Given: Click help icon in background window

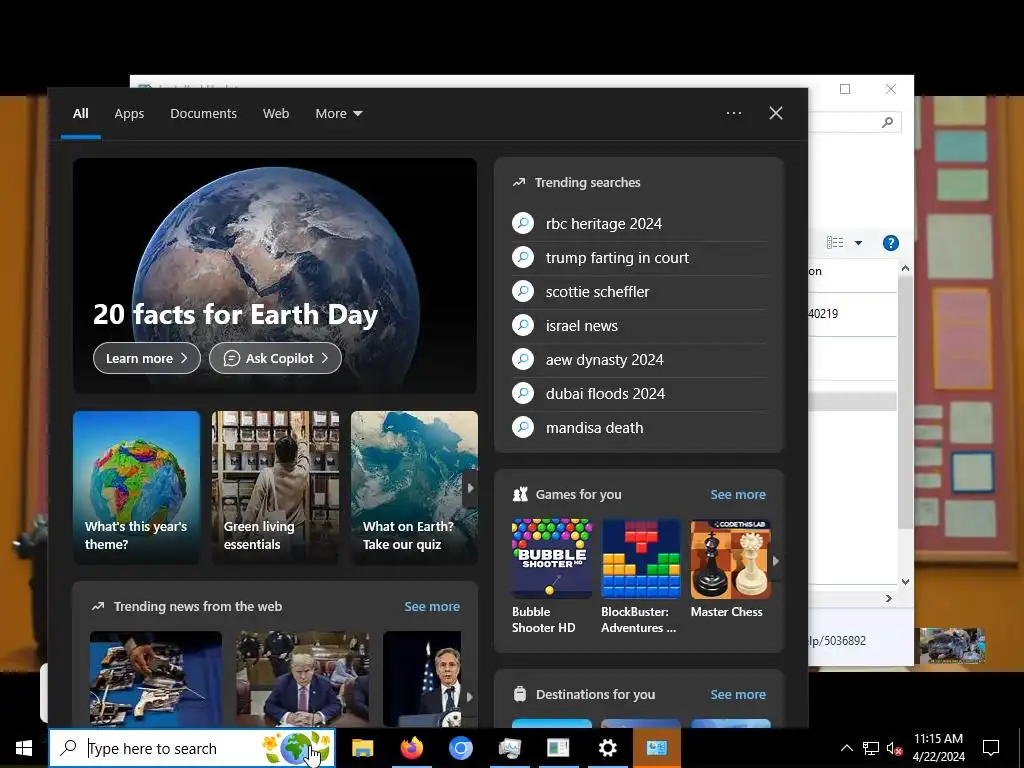Looking at the screenshot, I should pyautogui.click(x=891, y=243).
